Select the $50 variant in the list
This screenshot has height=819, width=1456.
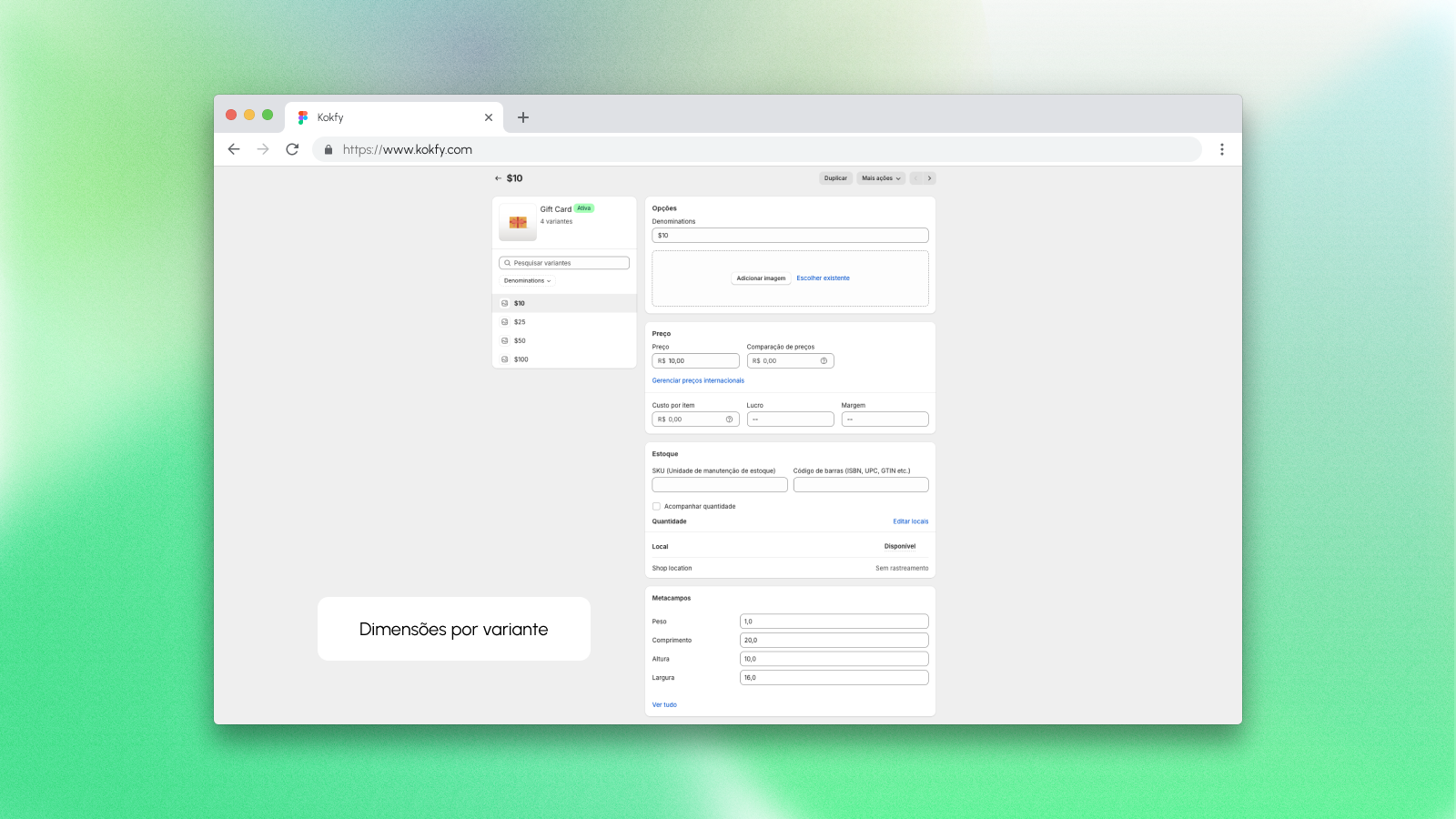click(x=519, y=340)
